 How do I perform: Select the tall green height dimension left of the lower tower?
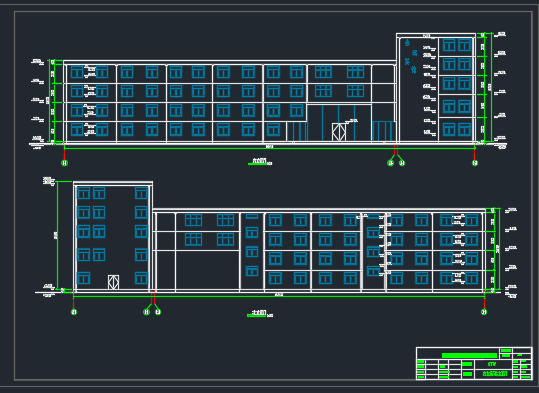pos(57,236)
